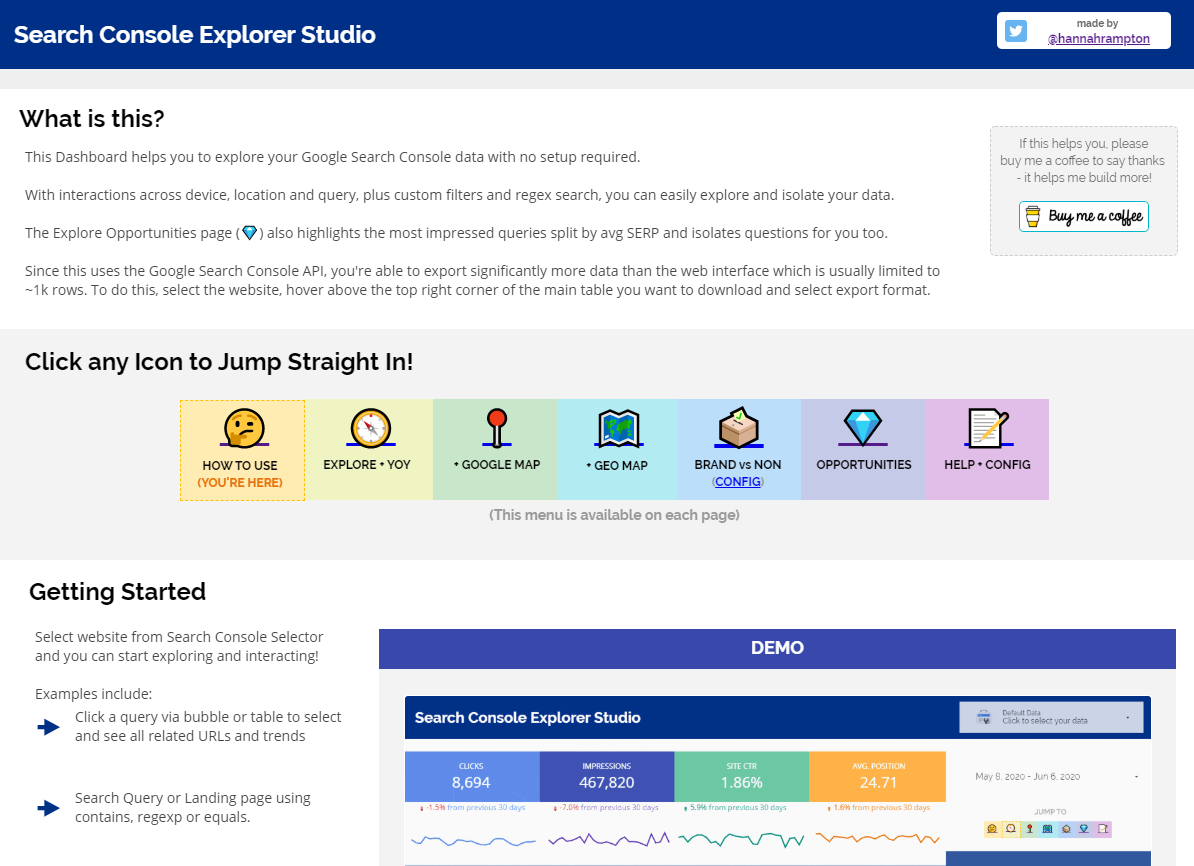Viewport: 1194px width, 866px height.
Task: Click the ballot box Brand vs Non icon
Action: pyautogui.click(x=739, y=427)
